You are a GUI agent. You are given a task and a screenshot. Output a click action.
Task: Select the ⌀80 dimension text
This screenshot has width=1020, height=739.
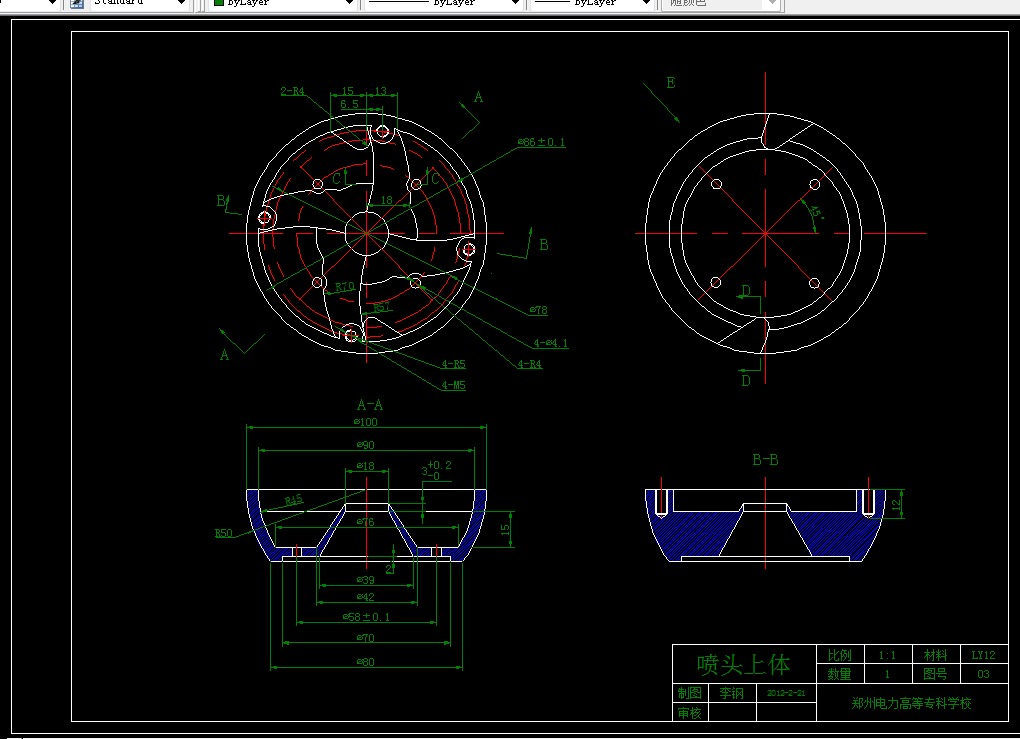[x=366, y=662]
